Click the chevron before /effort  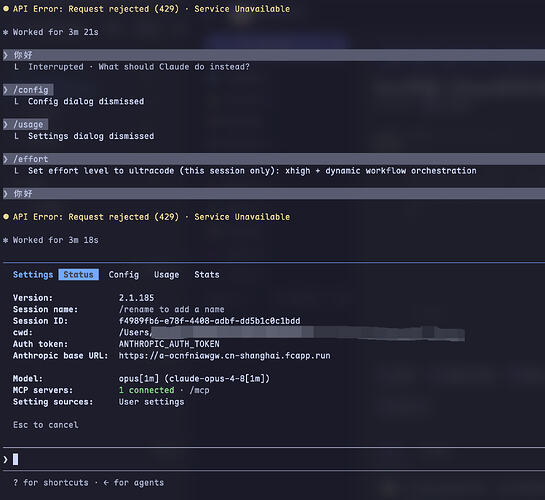(6, 159)
